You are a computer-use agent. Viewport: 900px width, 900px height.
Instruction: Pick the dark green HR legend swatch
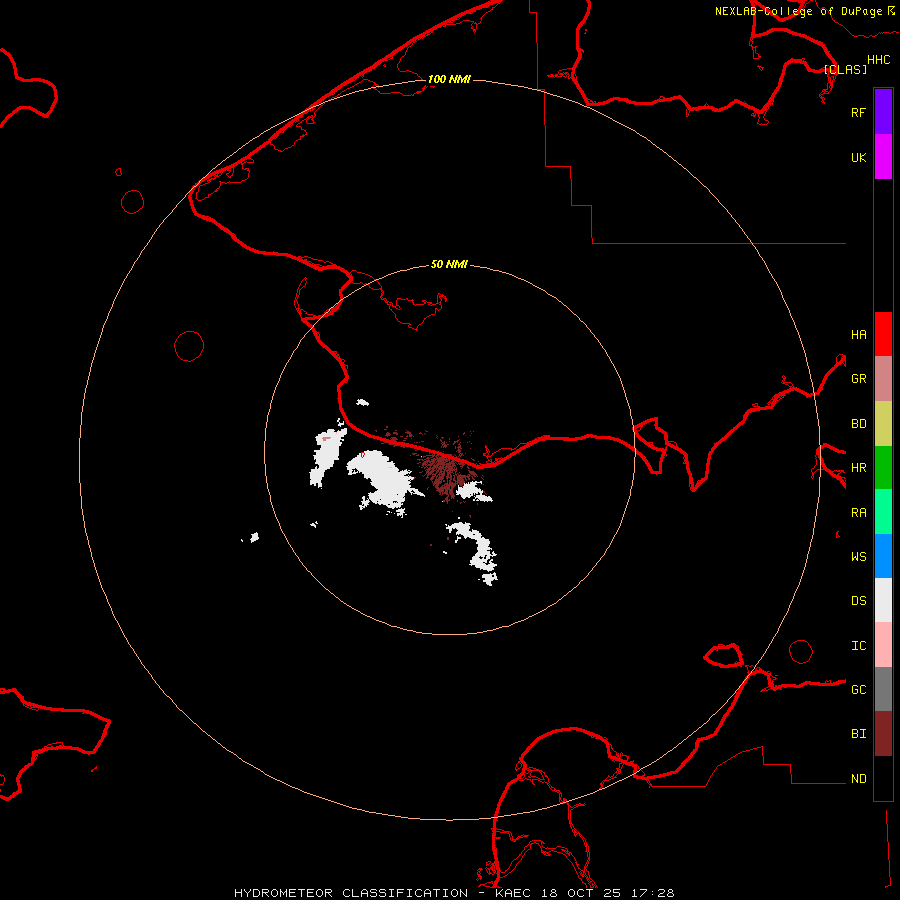point(883,468)
